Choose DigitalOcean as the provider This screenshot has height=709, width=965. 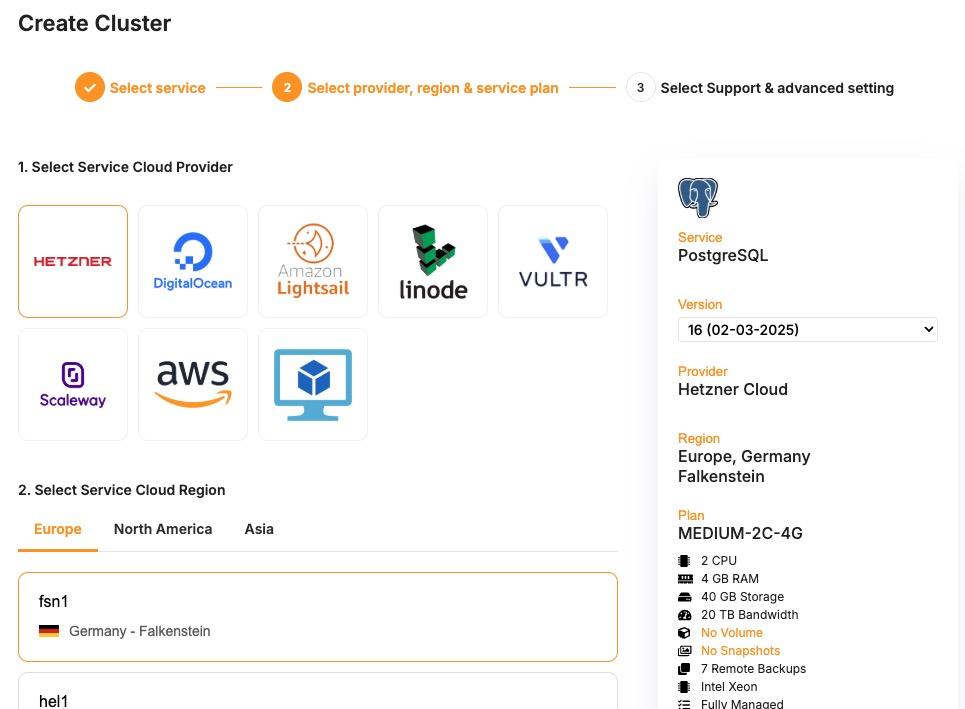click(x=193, y=261)
